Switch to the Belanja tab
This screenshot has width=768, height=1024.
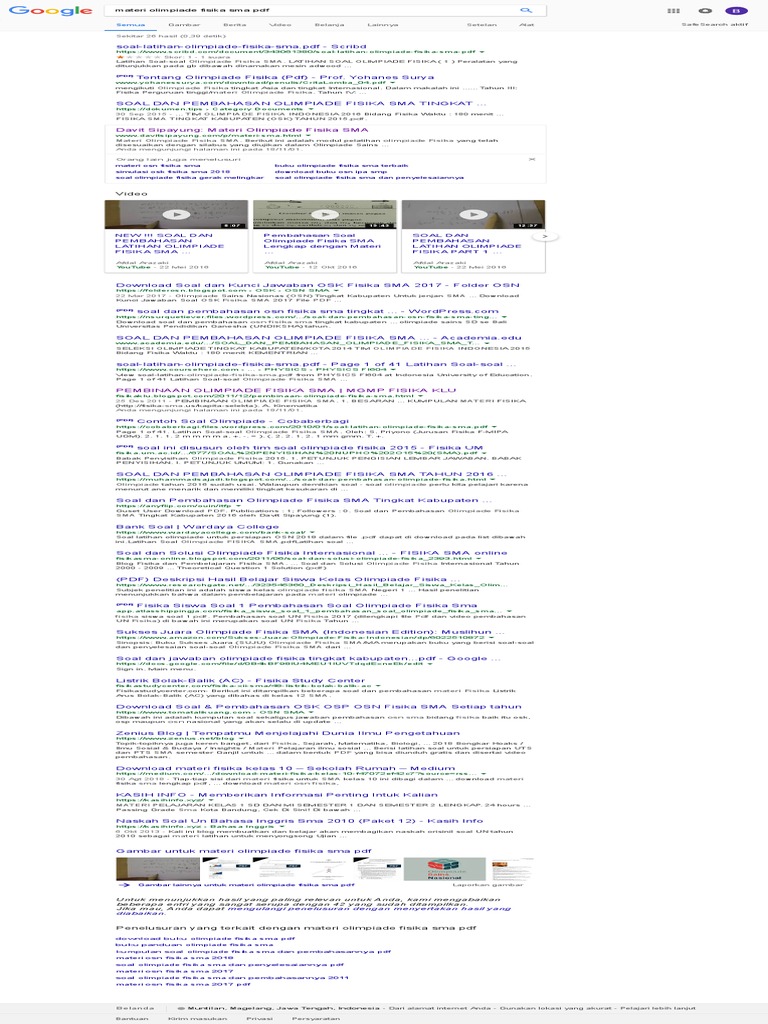pyautogui.click(x=329, y=25)
